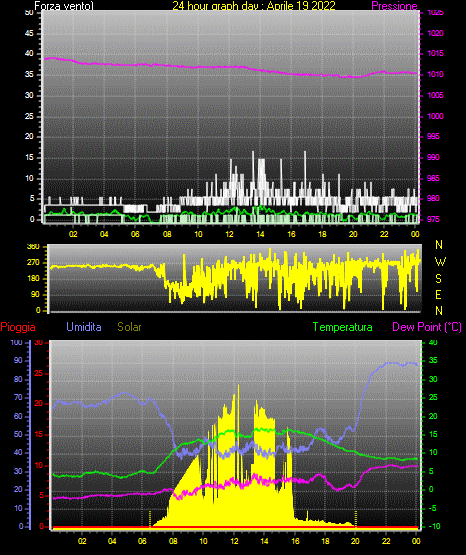
Task: Click the S compass direction letter
Action: pyautogui.click(x=438, y=279)
